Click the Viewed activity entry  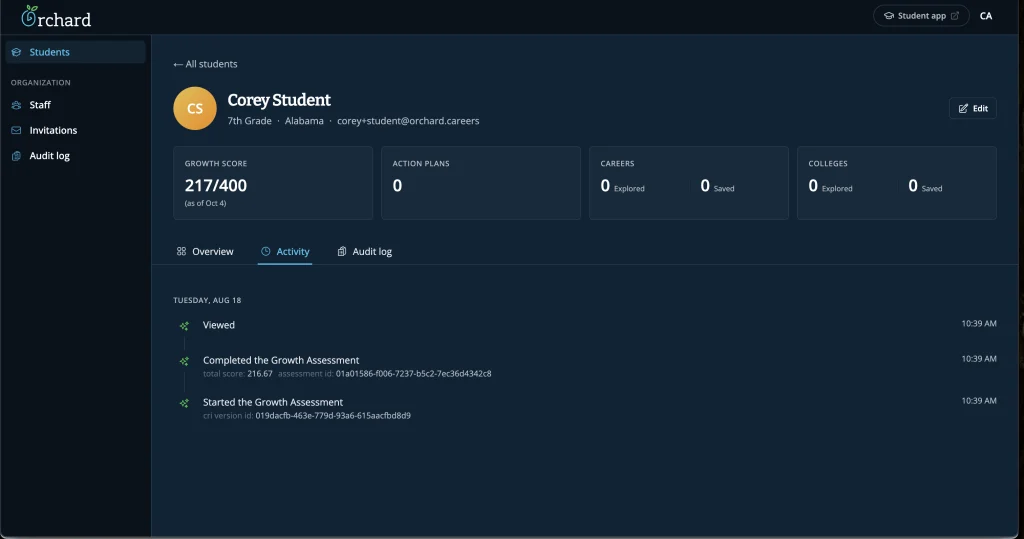(x=219, y=325)
